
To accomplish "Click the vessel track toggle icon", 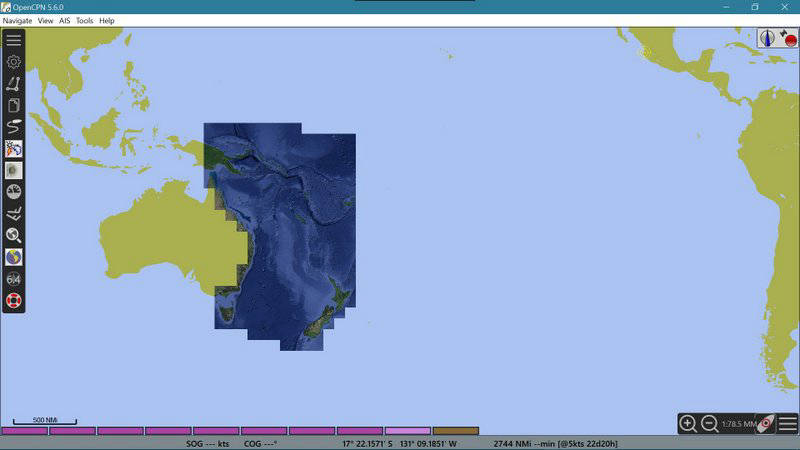I will point(14,127).
